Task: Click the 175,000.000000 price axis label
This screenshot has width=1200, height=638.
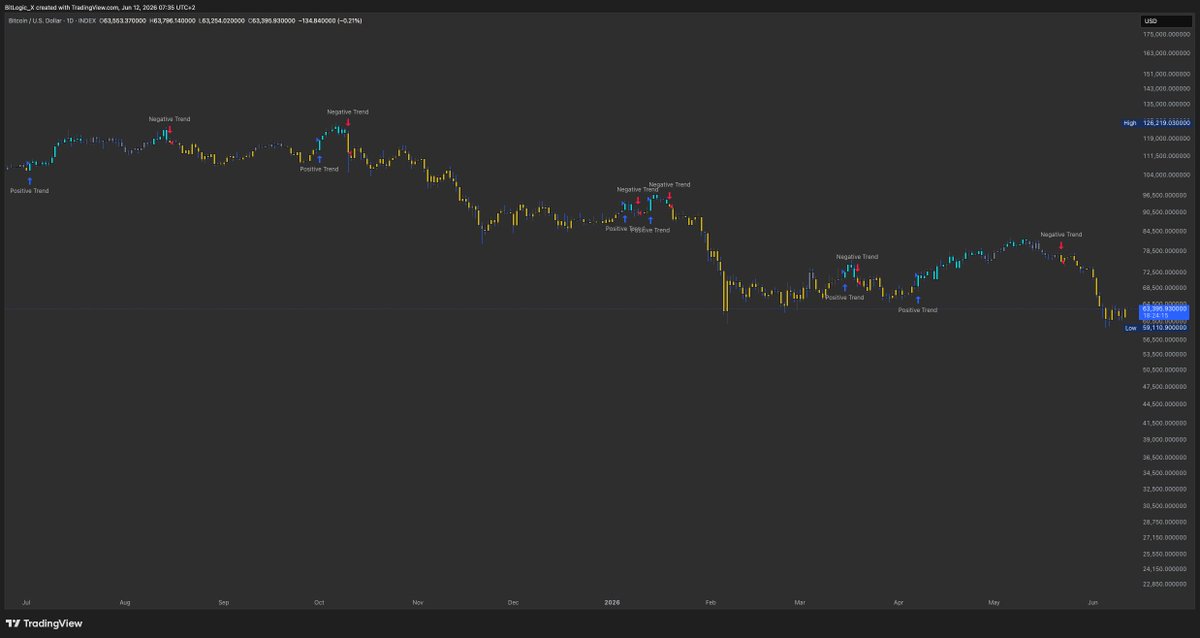Action: (x=1165, y=36)
